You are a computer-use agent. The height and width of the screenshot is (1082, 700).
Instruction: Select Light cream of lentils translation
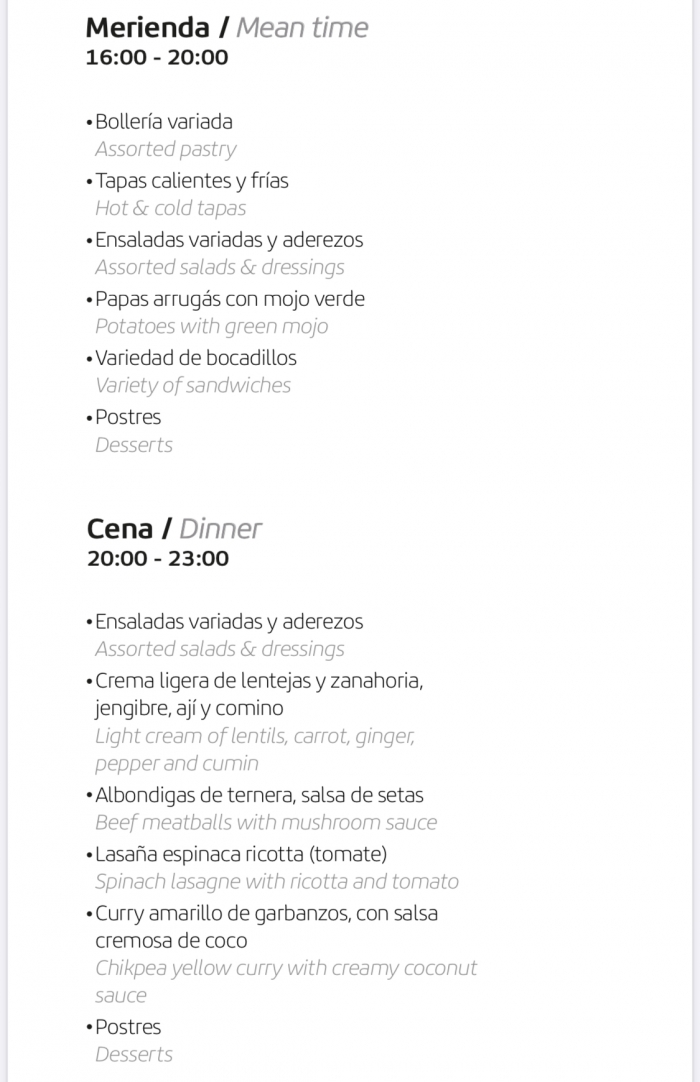pyautogui.click(x=255, y=749)
